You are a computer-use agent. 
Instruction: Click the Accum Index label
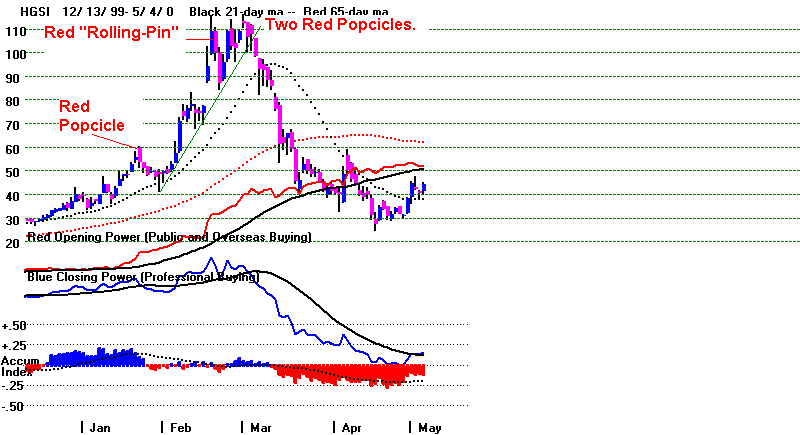click(x=17, y=366)
